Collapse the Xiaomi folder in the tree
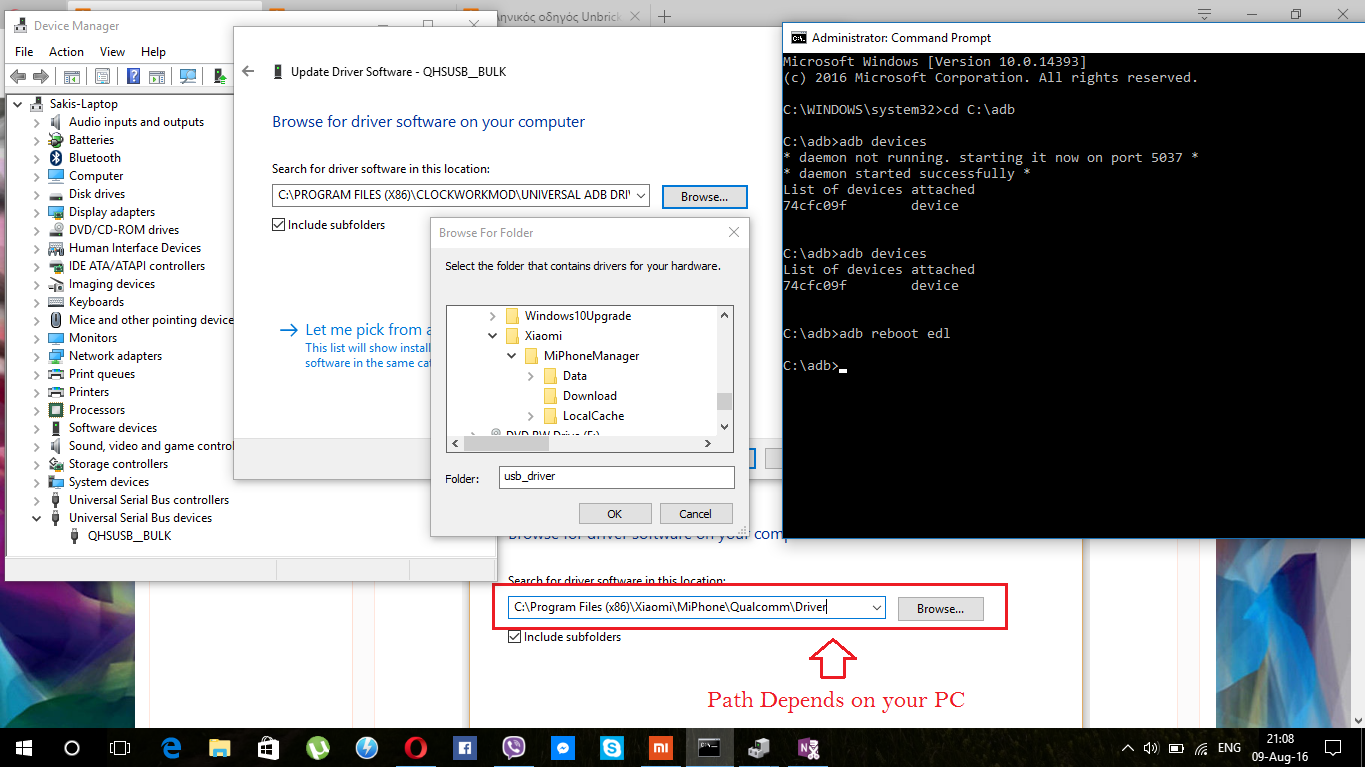Screen dimensions: 1365x767 click(x=492, y=336)
